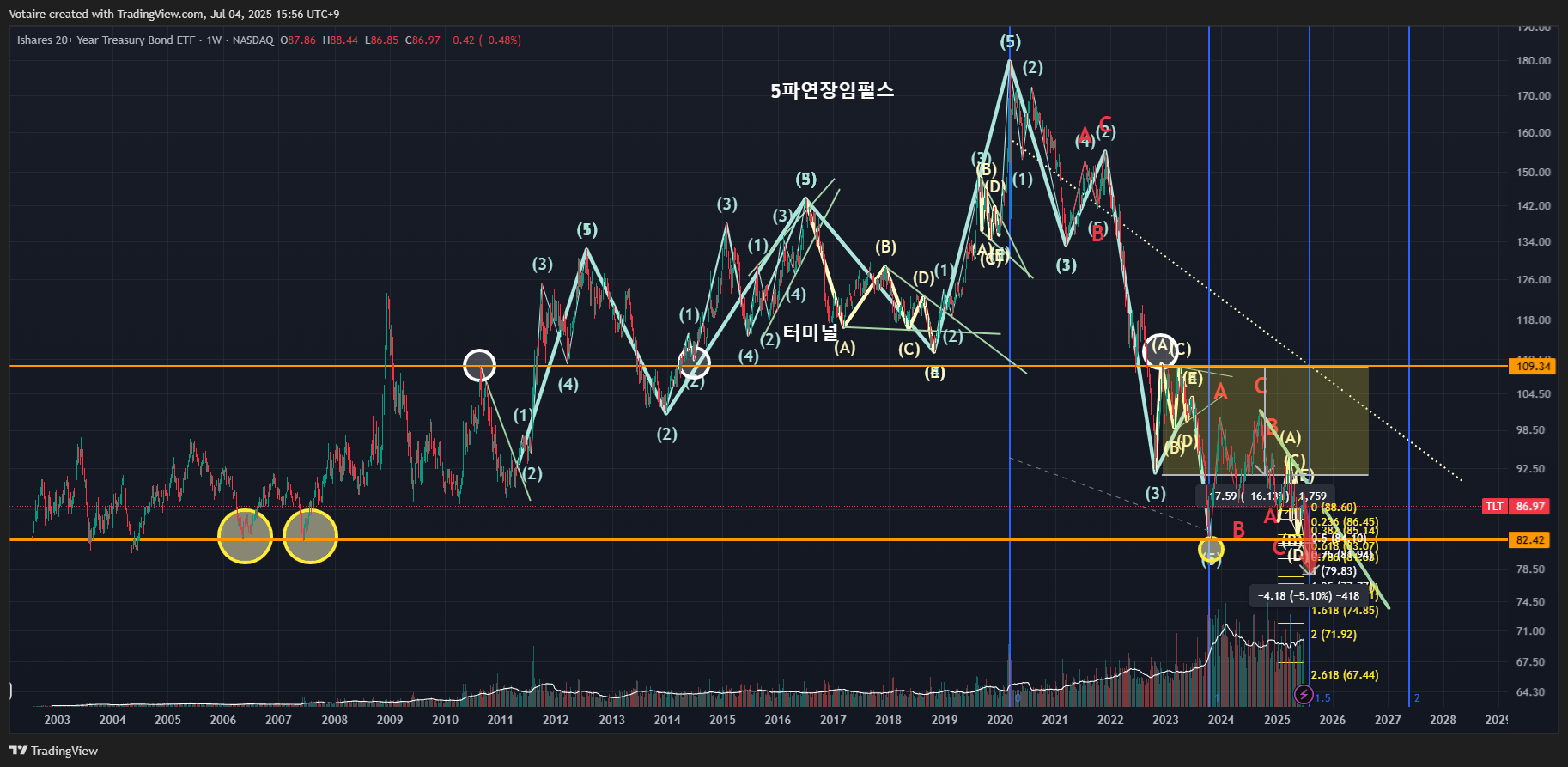Select the white circle marker near 2010
1568x767 pixels.
pos(479,365)
